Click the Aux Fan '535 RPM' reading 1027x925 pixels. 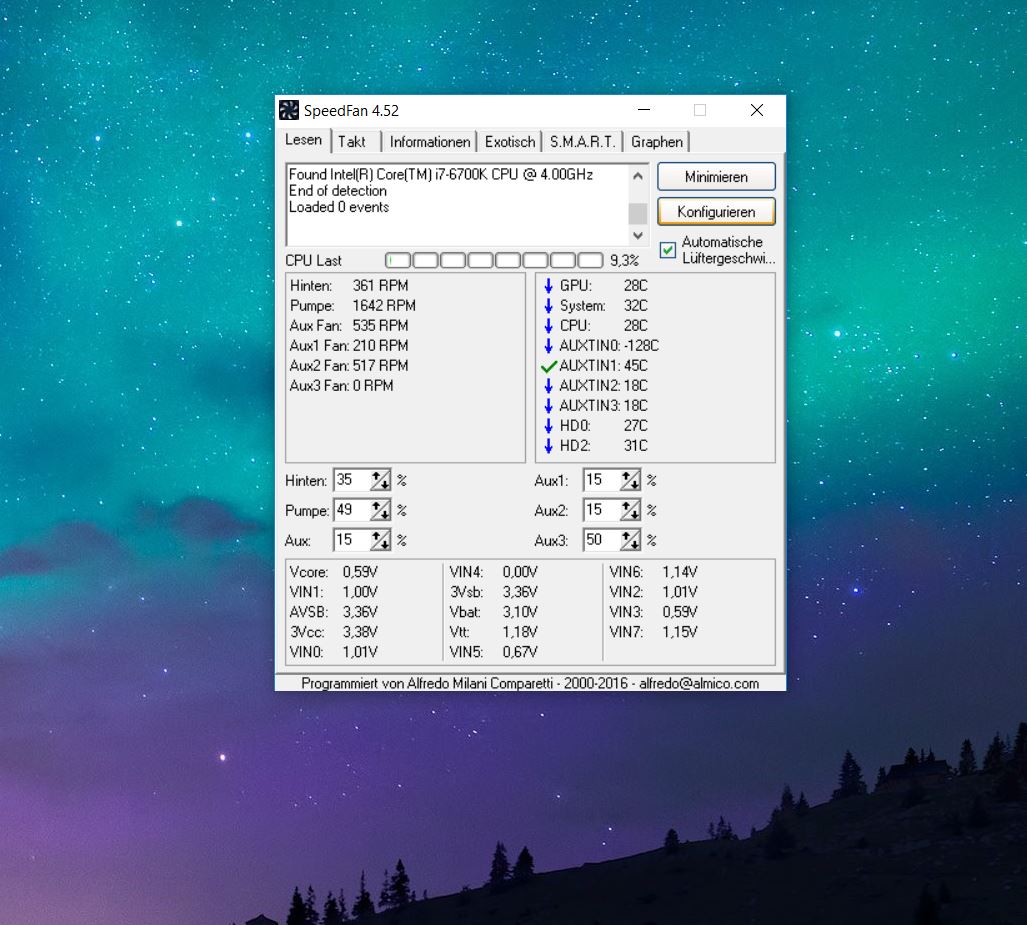(381, 326)
